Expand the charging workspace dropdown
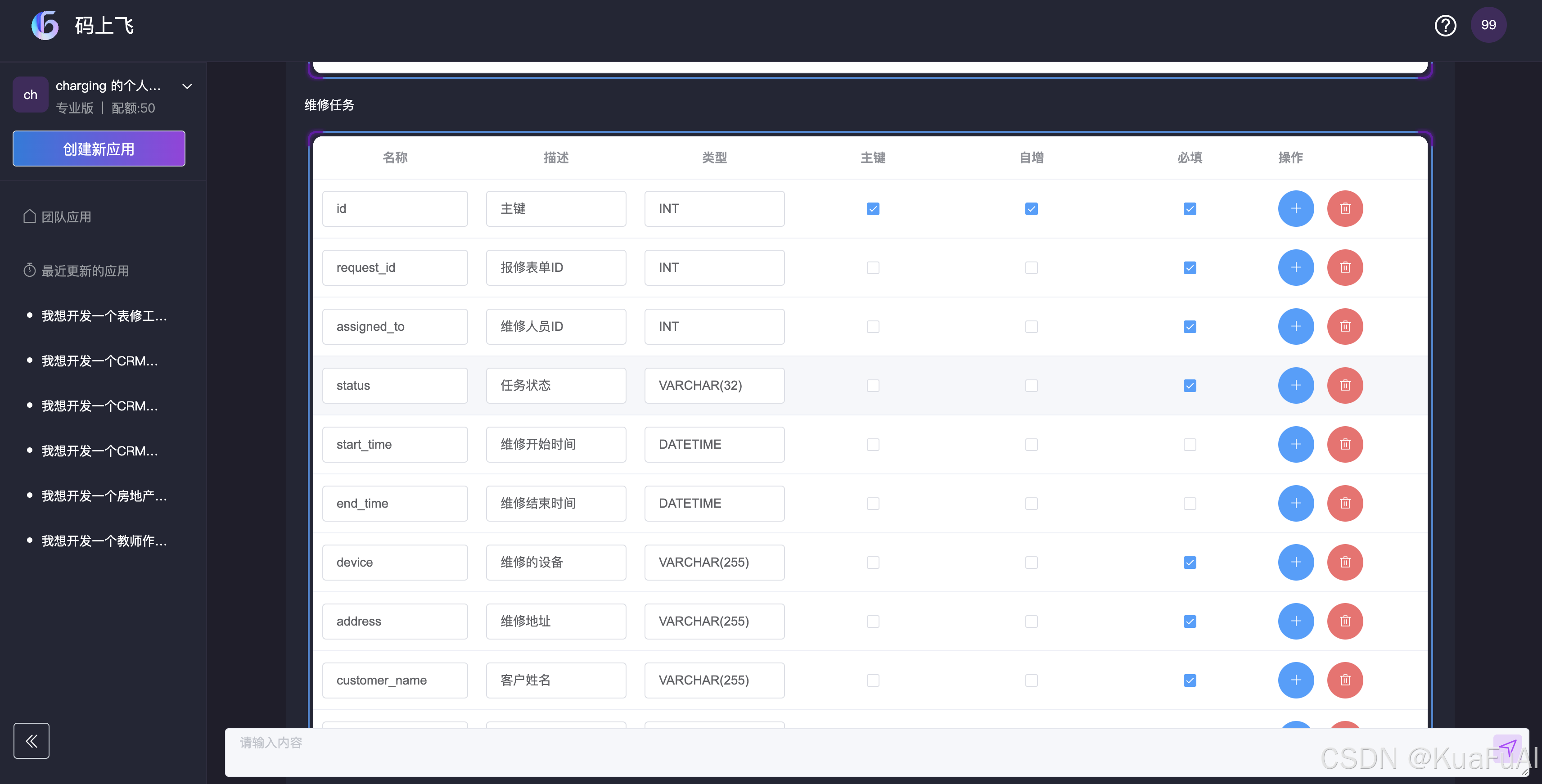The width and height of the screenshot is (1542, 784). (187, 86)
